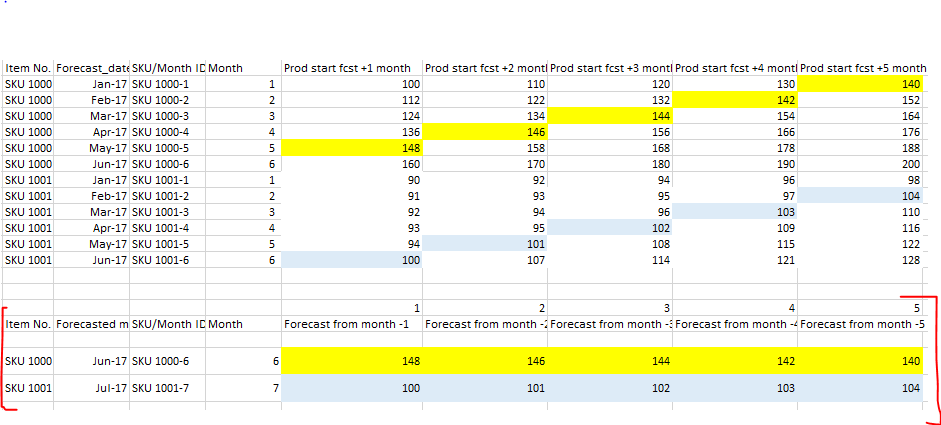Click the 'Prod start fcst +5 month' header
Screen dimensions: 941x425
(860, 68)
